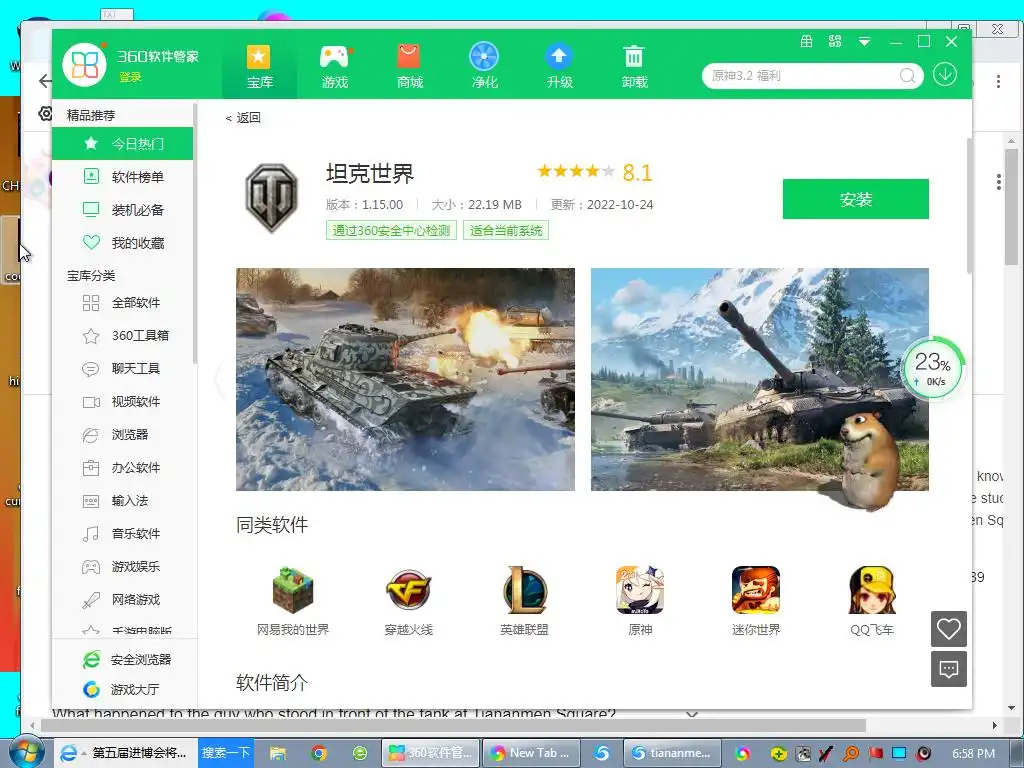The image size is (1024, 768).
Task: Click the pinned Chrome taskbar icon
Action: click(x=319, y=753)
